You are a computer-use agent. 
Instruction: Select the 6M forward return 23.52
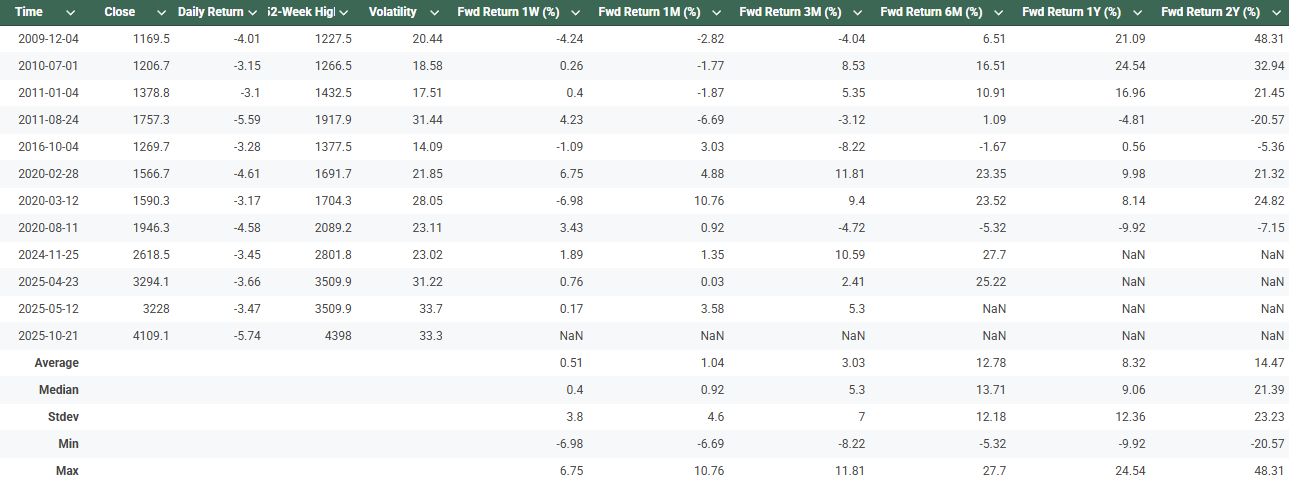(991, 201)
